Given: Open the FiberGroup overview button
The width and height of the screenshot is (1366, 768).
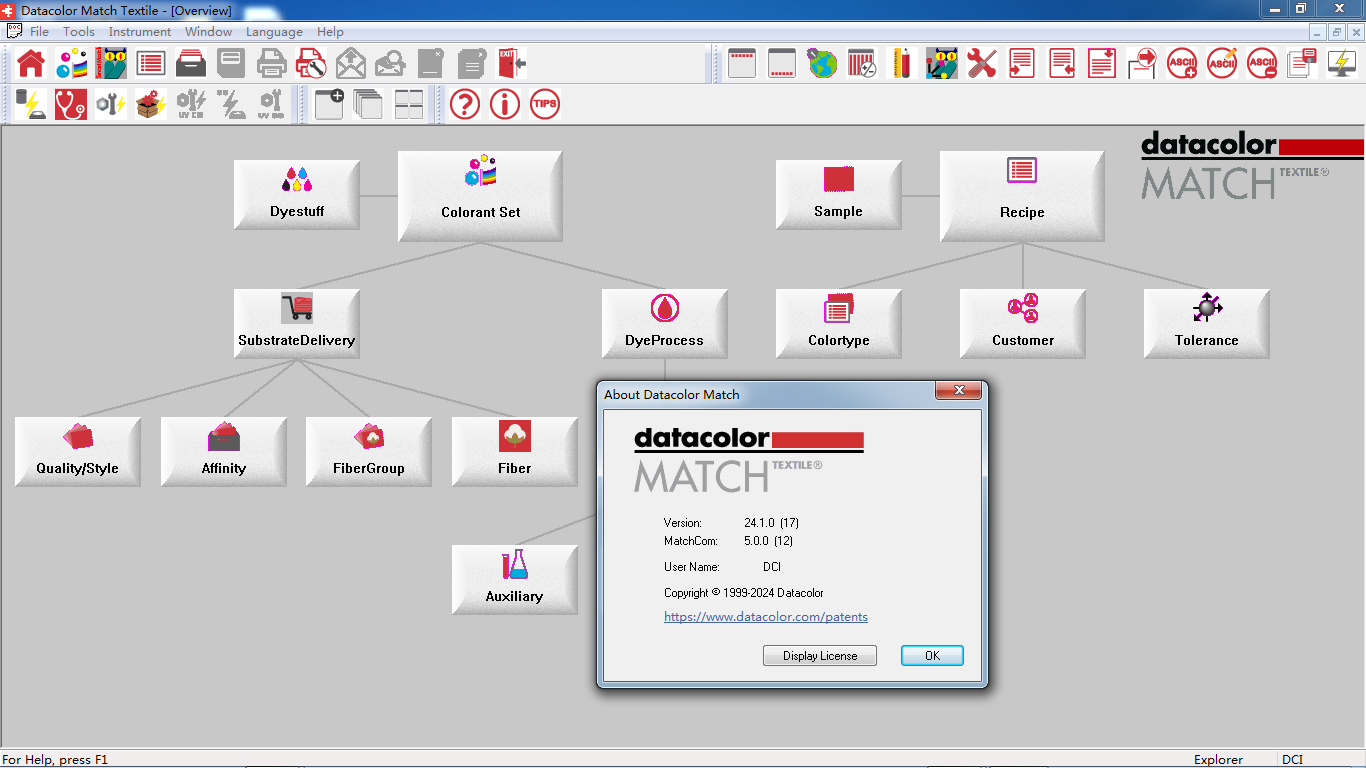Looking at the screenshot, I should click(x=369, y=452).
